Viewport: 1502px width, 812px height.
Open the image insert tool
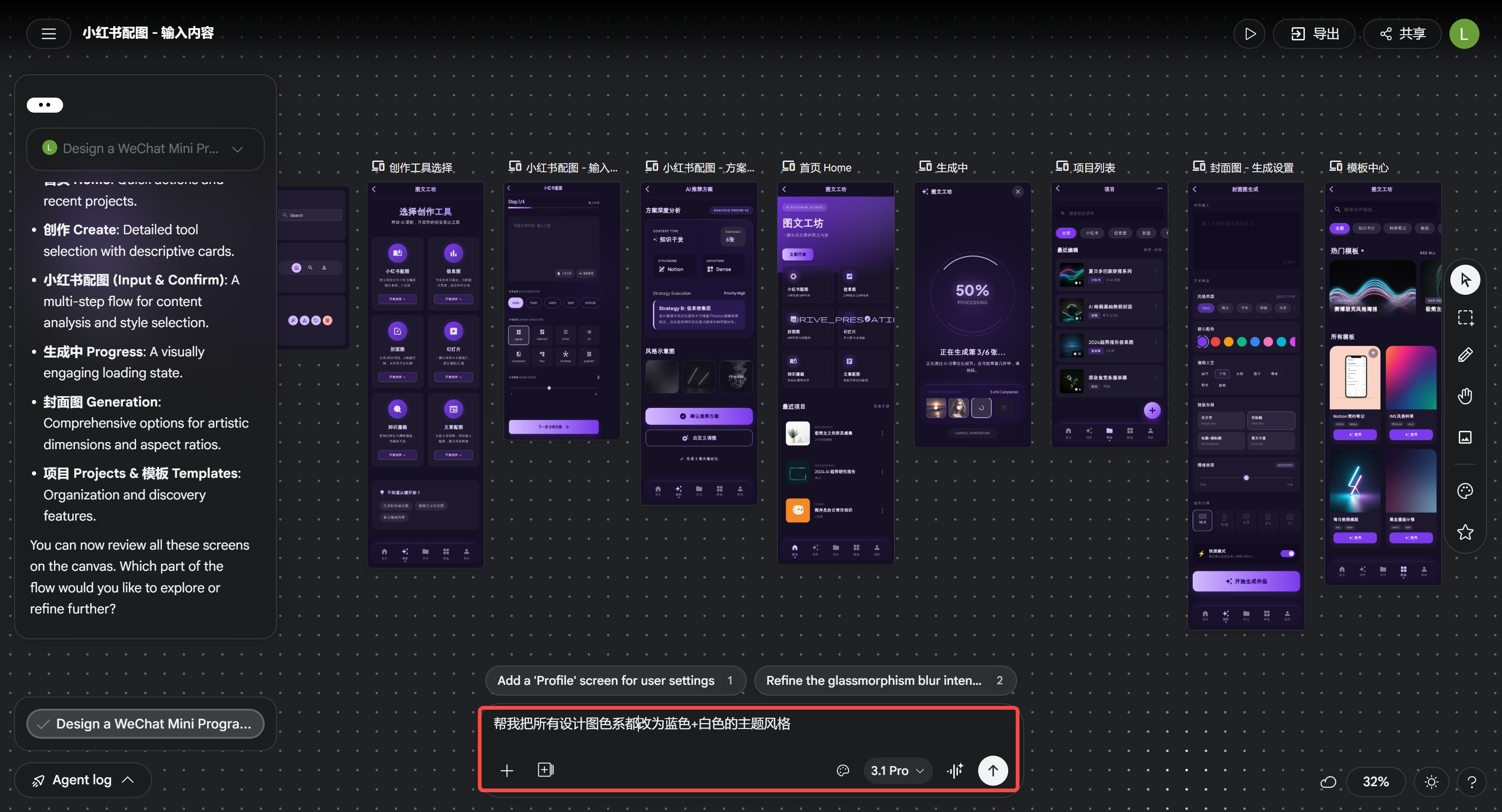click(x=1464, y=437)
